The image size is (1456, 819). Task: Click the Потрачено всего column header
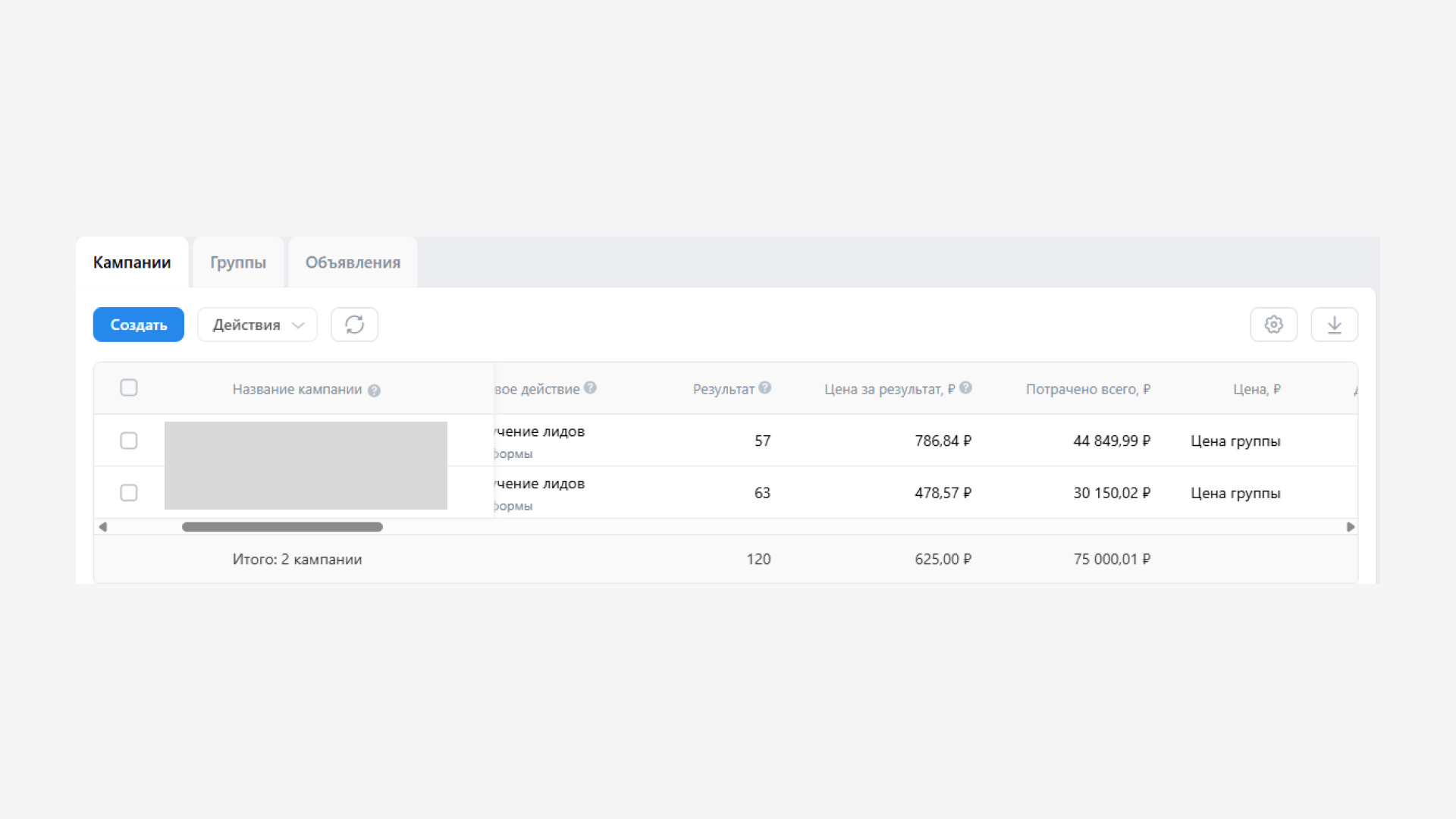click(1087, 389)
